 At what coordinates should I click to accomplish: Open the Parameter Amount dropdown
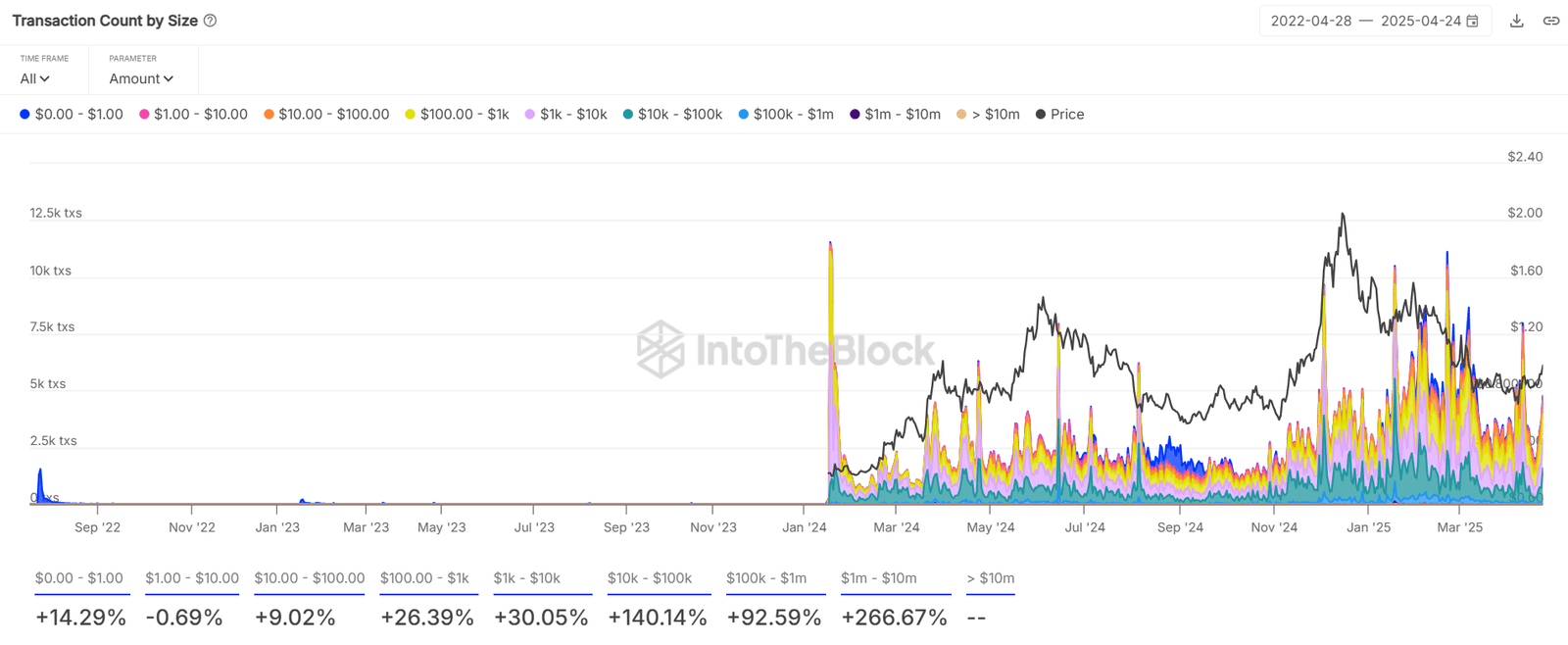141,78
